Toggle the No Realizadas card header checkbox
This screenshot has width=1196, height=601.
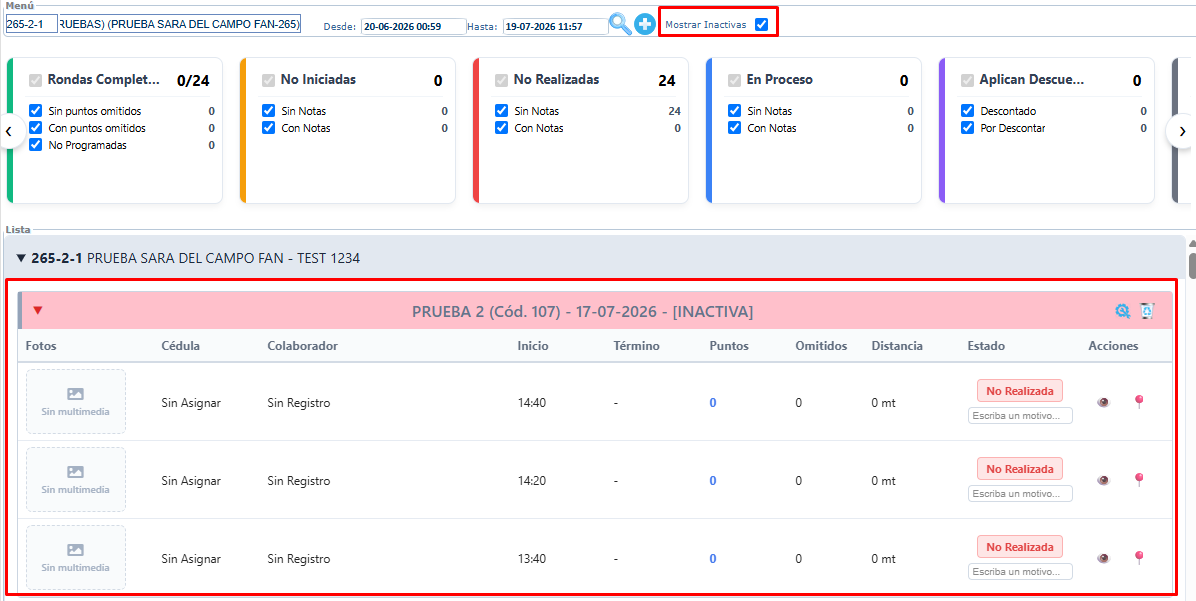[501, 80]
